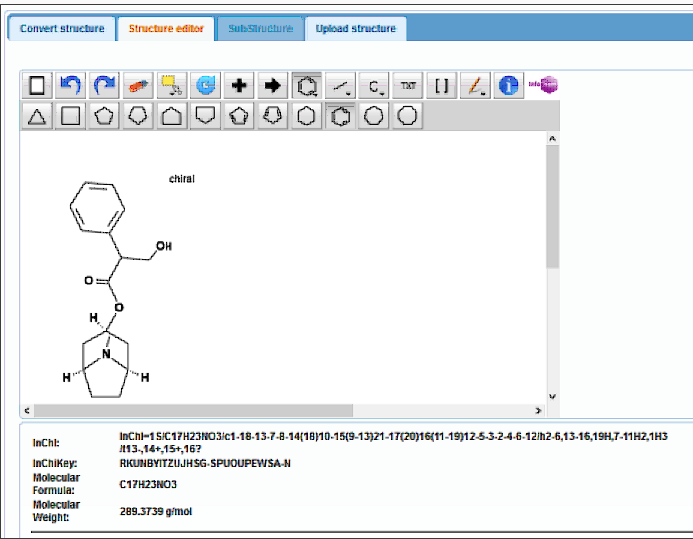Open the atom C element dropdown
693x539 pixels.
[x=374, y=85]
